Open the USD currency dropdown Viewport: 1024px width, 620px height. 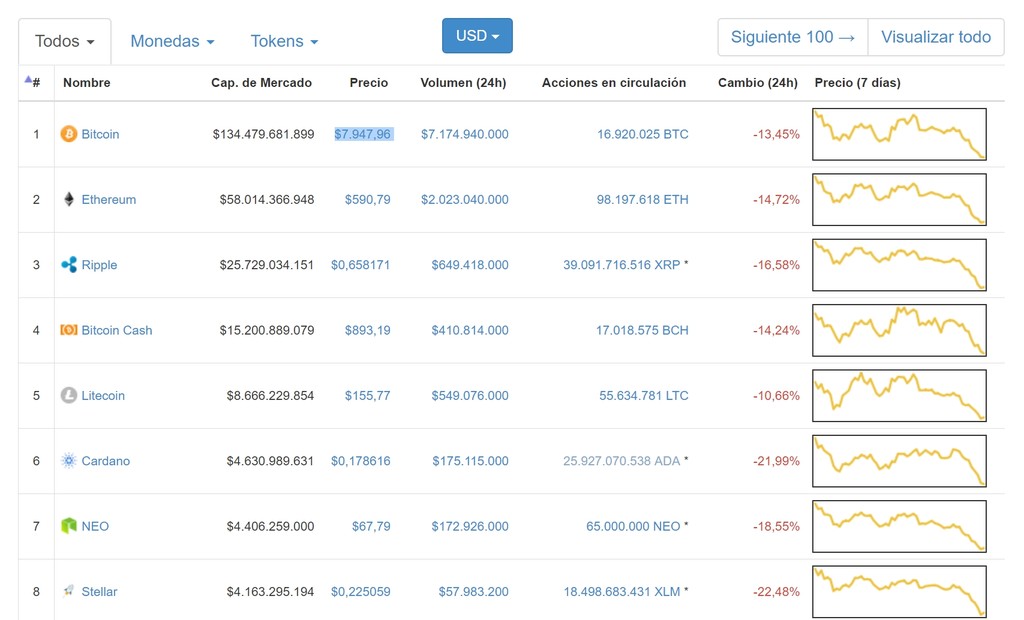pyautogui.click(x=477, y=36)
